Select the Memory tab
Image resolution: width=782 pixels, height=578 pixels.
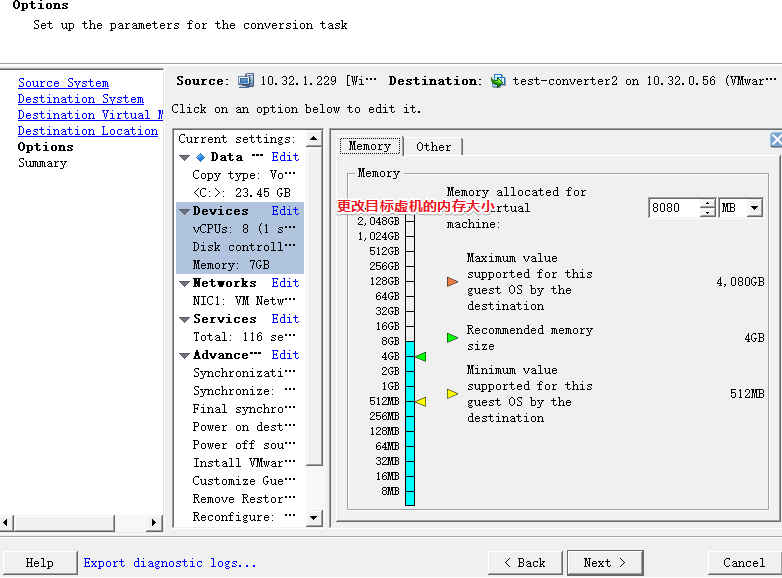[x=370, y=146]
